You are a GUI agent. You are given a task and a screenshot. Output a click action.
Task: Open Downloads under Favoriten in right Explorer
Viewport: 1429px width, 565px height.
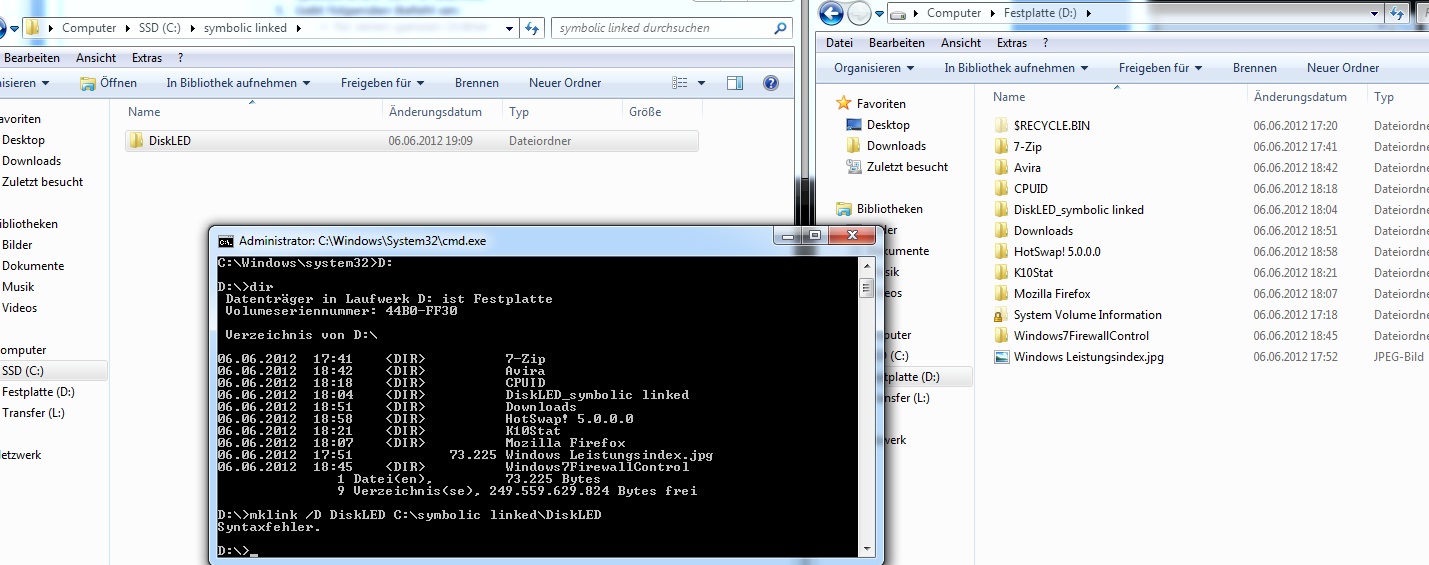pos(886,146)
